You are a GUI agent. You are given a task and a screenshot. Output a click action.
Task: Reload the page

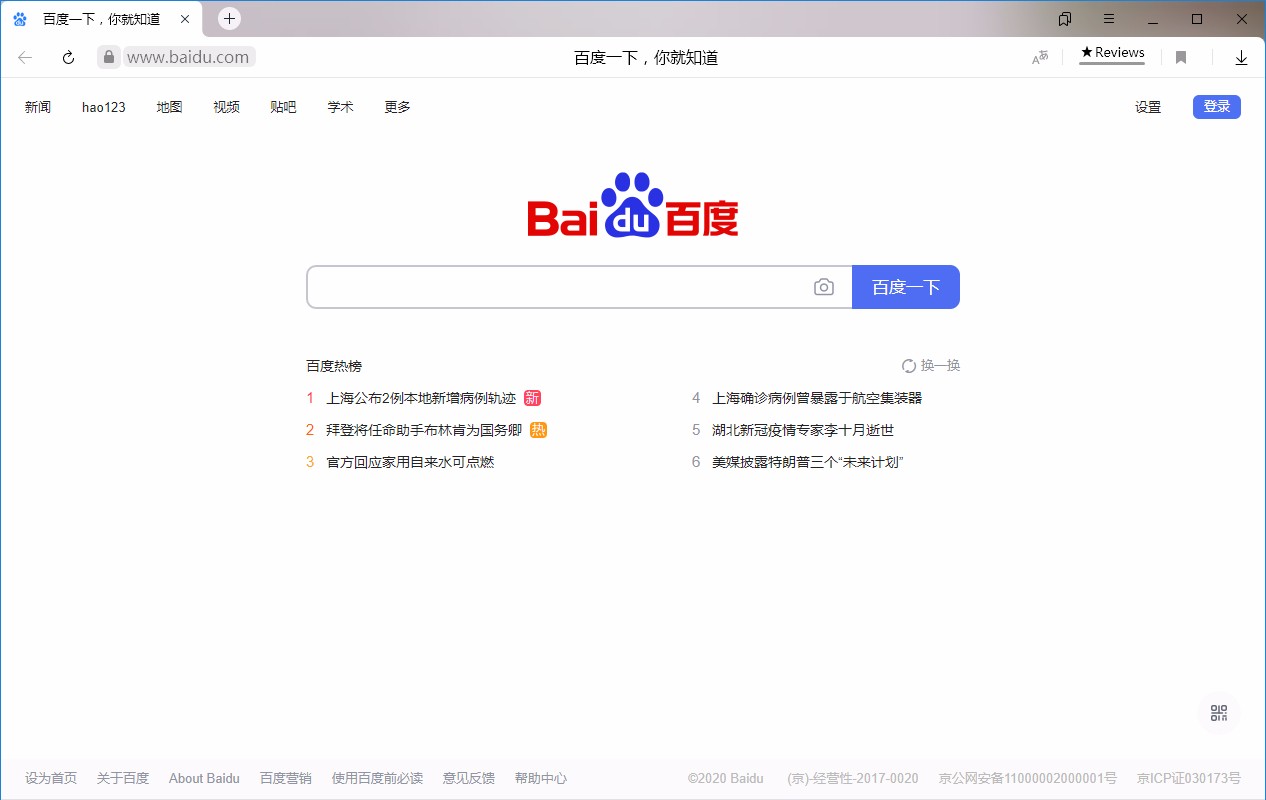point(67,57)
